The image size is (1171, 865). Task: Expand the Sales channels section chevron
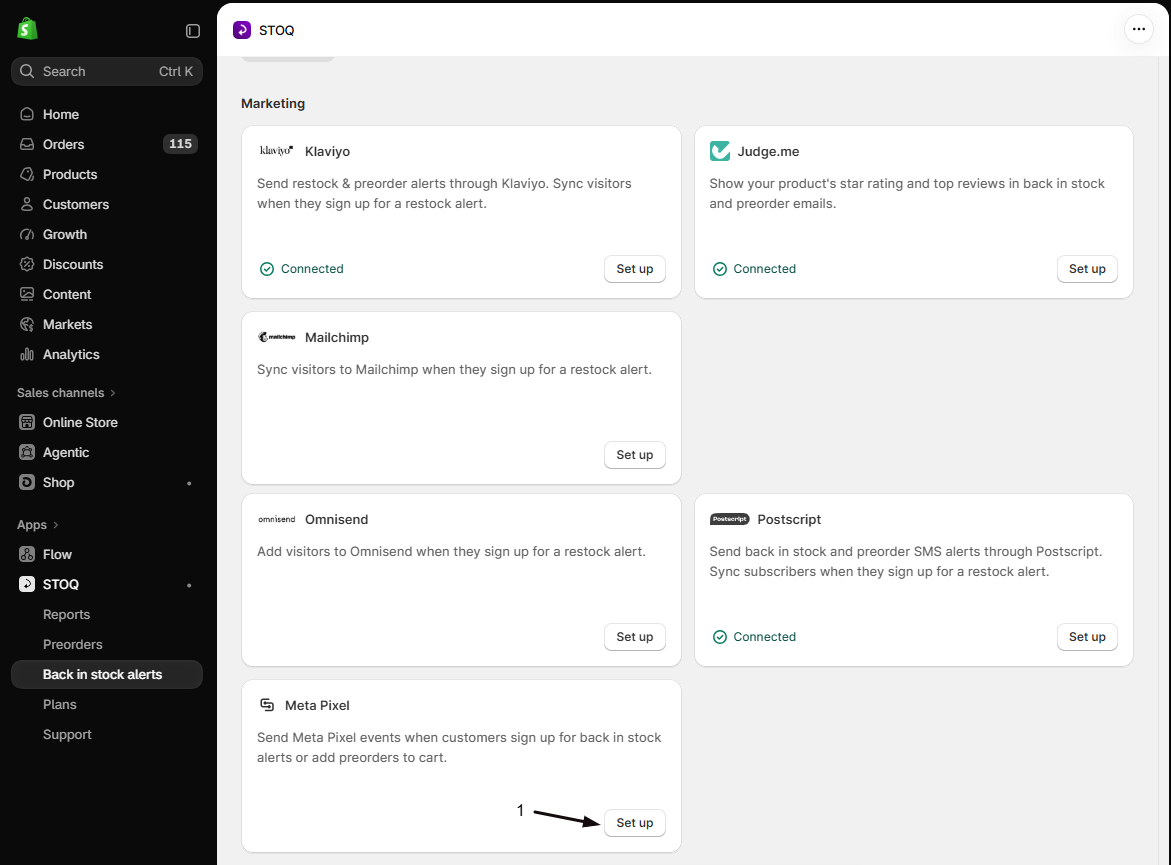click(x=113, y=393)
